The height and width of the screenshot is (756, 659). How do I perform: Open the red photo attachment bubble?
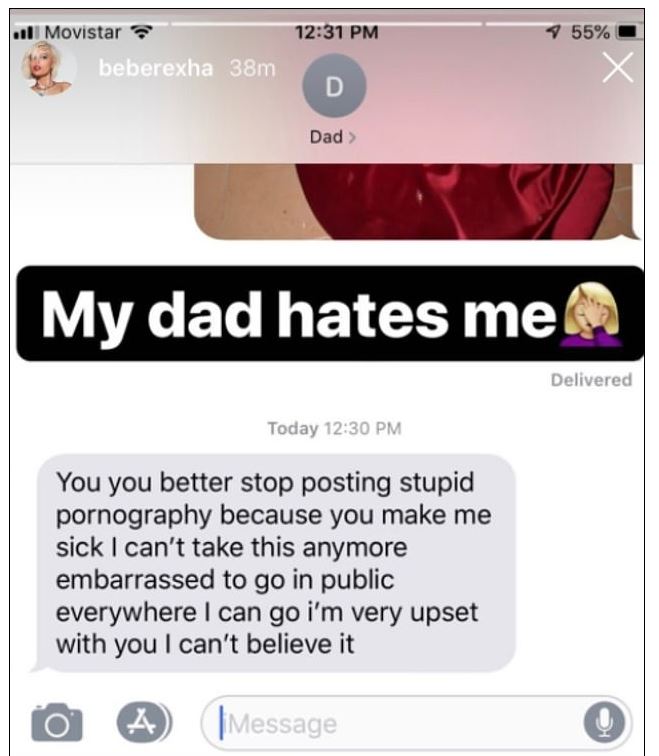(417, 202)
